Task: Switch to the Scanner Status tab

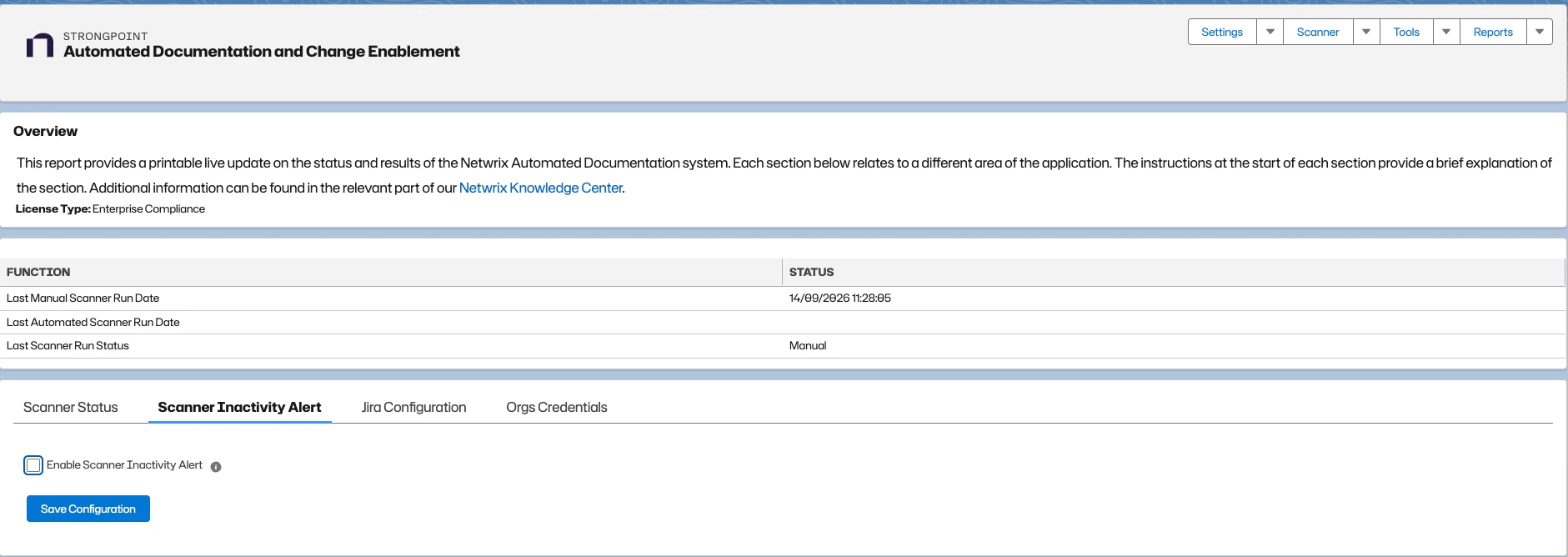Action: pos(71,407)
